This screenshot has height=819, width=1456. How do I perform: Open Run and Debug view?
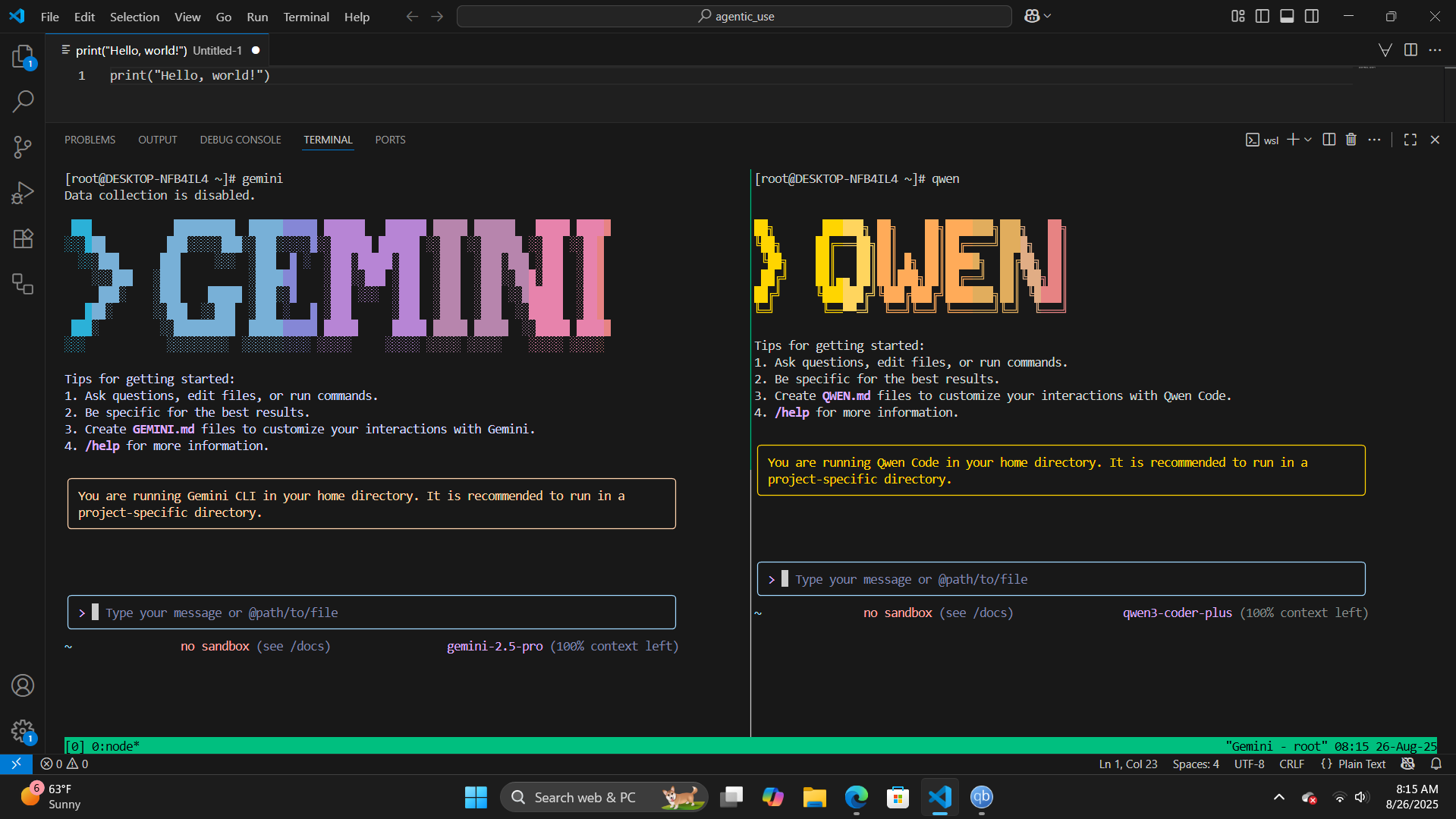[x=23, y=193]
